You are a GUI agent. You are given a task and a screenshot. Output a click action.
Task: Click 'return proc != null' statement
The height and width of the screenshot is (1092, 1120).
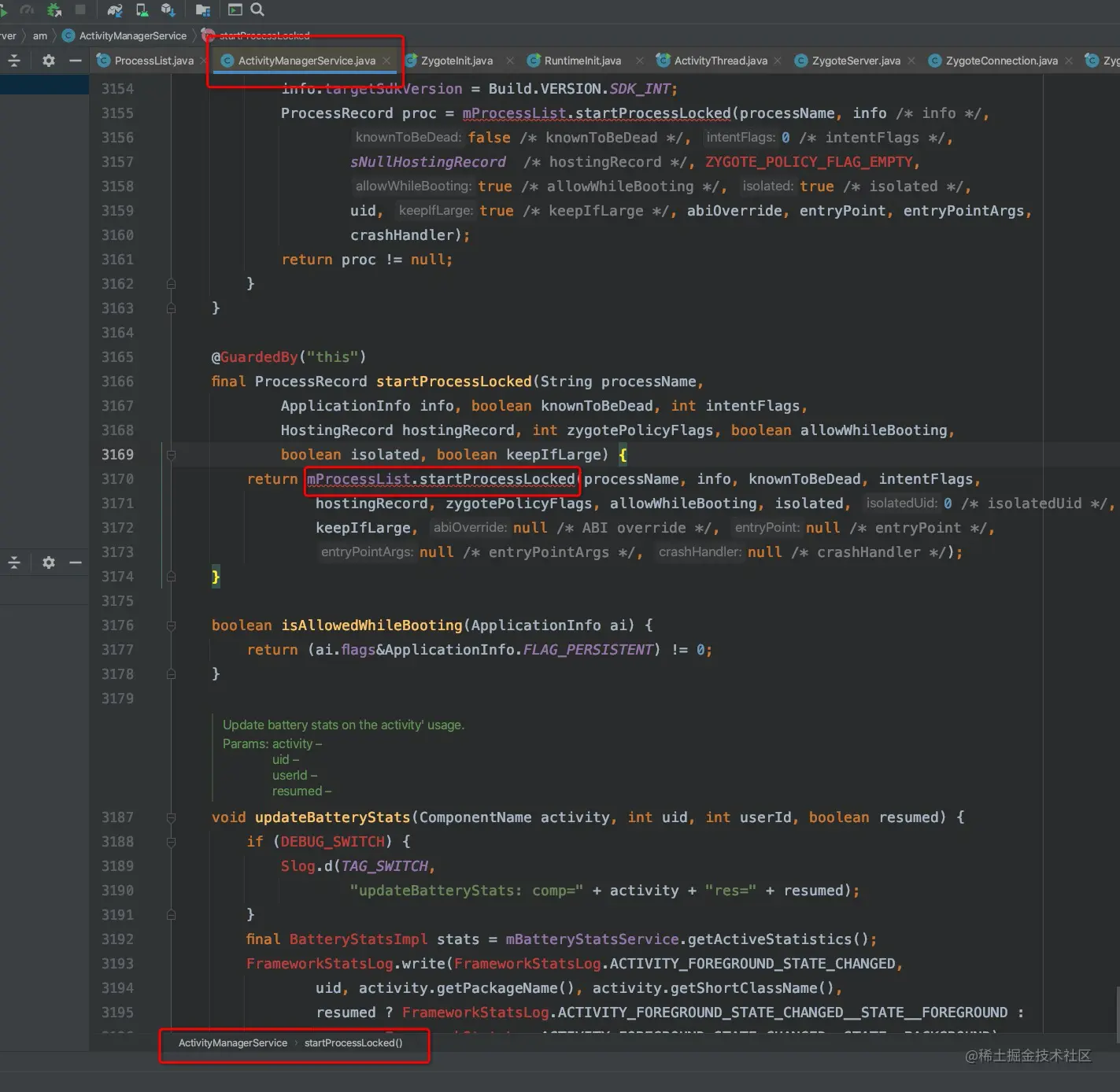(x=367, y=260)
